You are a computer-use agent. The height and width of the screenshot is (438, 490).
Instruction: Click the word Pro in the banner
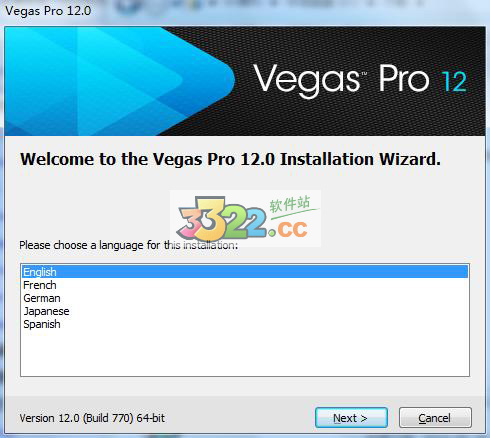click(404, 78)
